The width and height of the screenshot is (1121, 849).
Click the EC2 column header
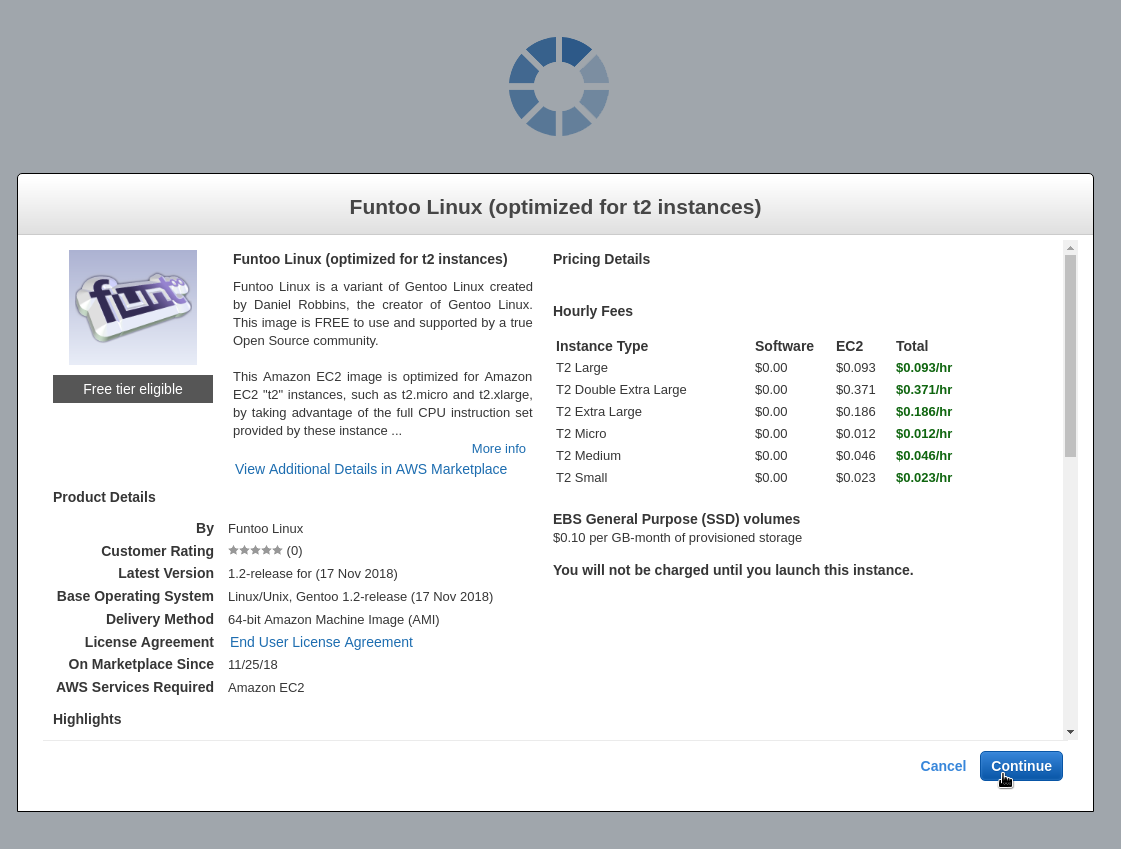(x=849, y=346)
